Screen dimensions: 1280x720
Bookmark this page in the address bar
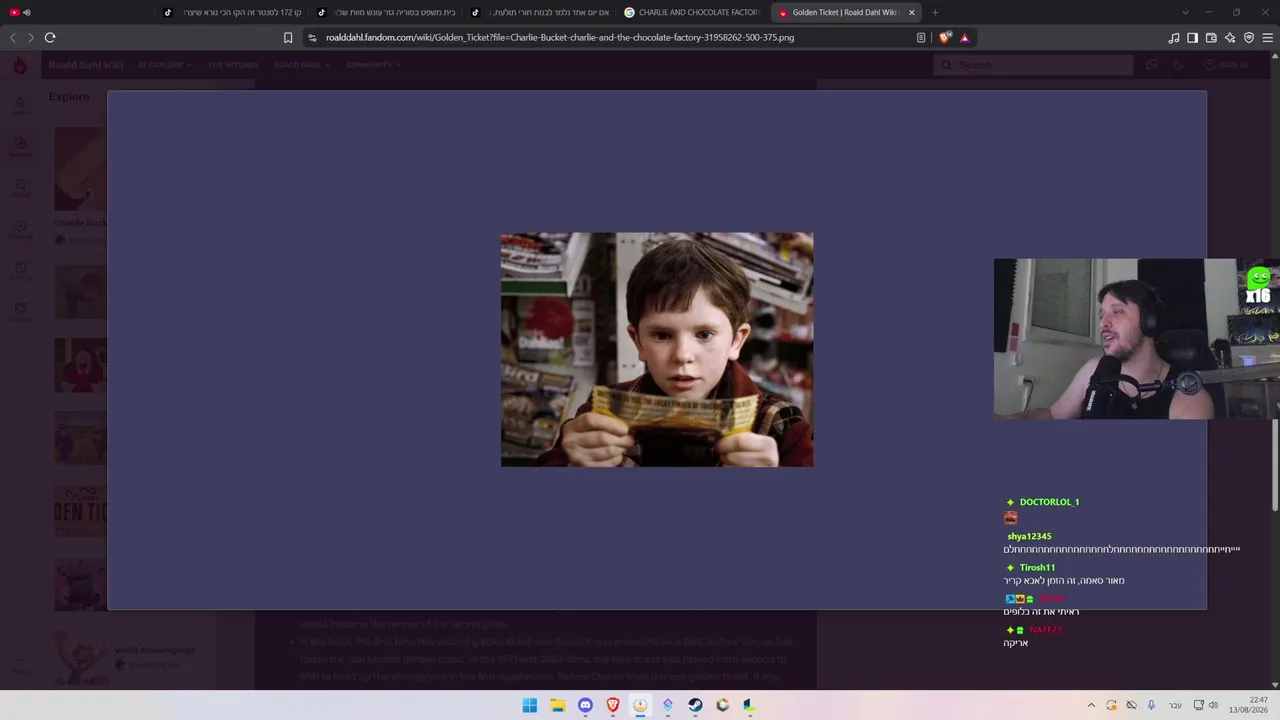[288, 38]
